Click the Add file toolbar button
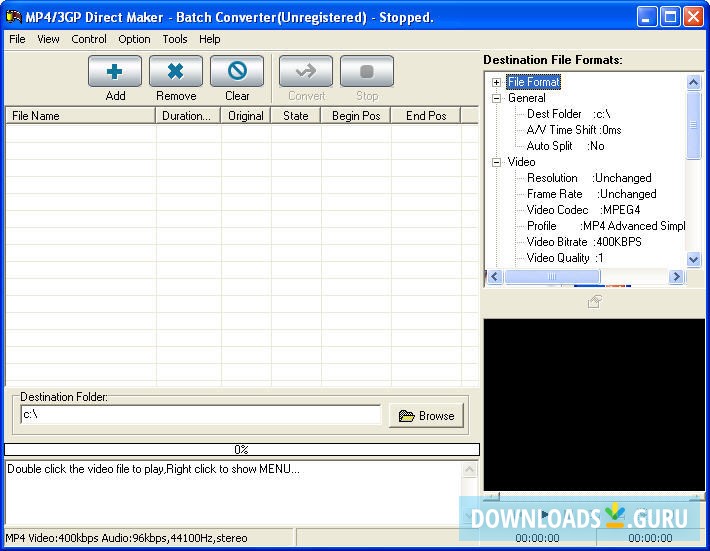 click(115, 72)
